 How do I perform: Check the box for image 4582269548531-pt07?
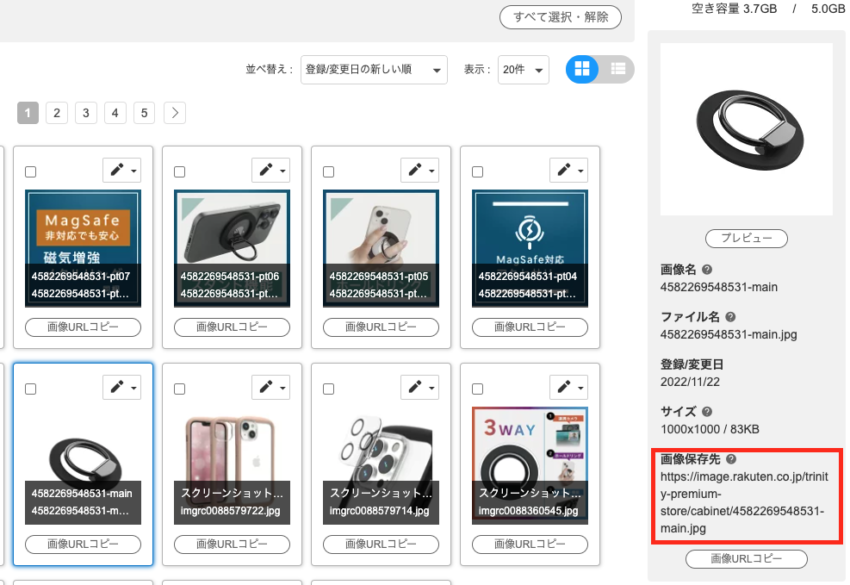(x=31, y=172)
